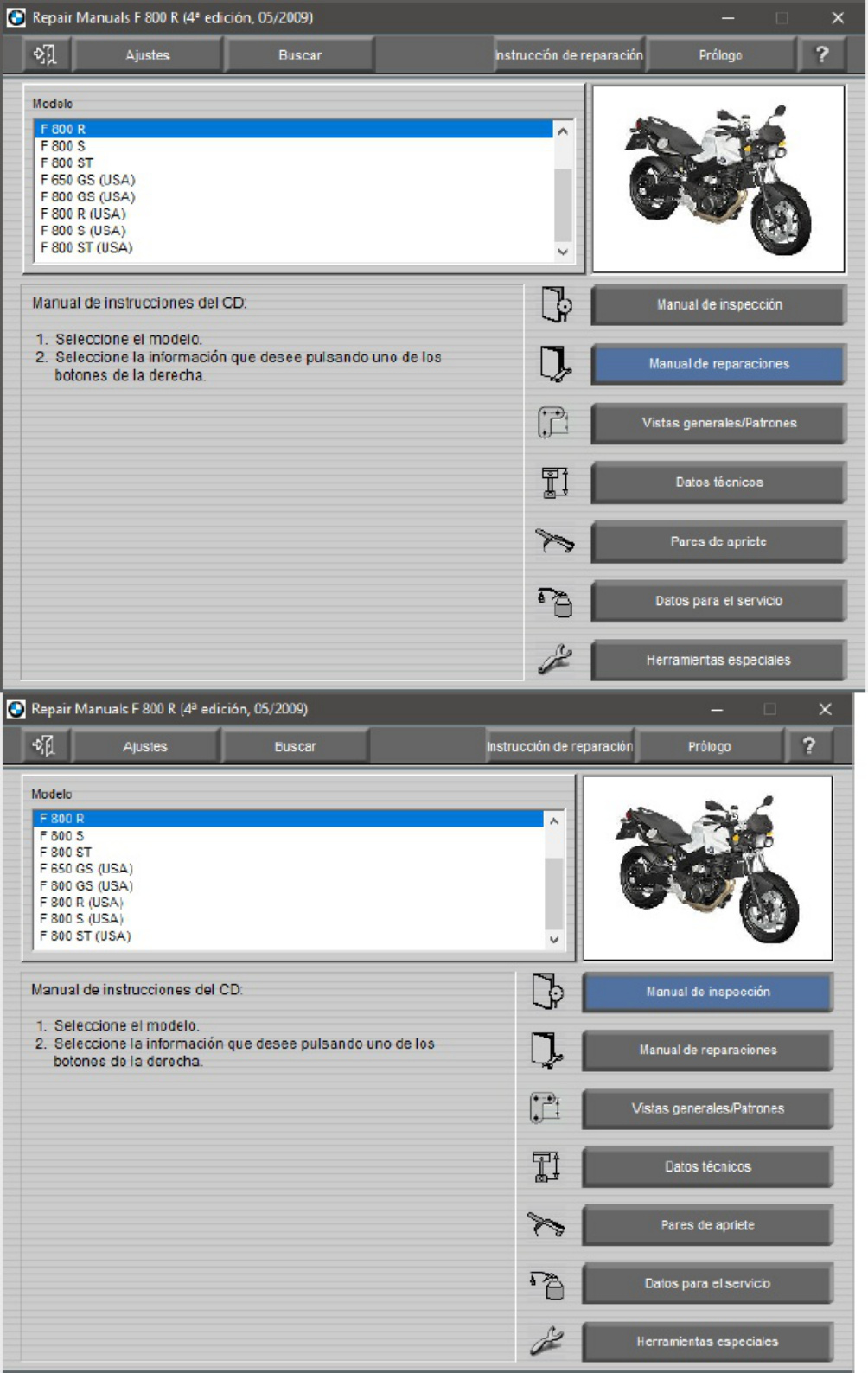Open Ajustes in lower window

point(145,746)
